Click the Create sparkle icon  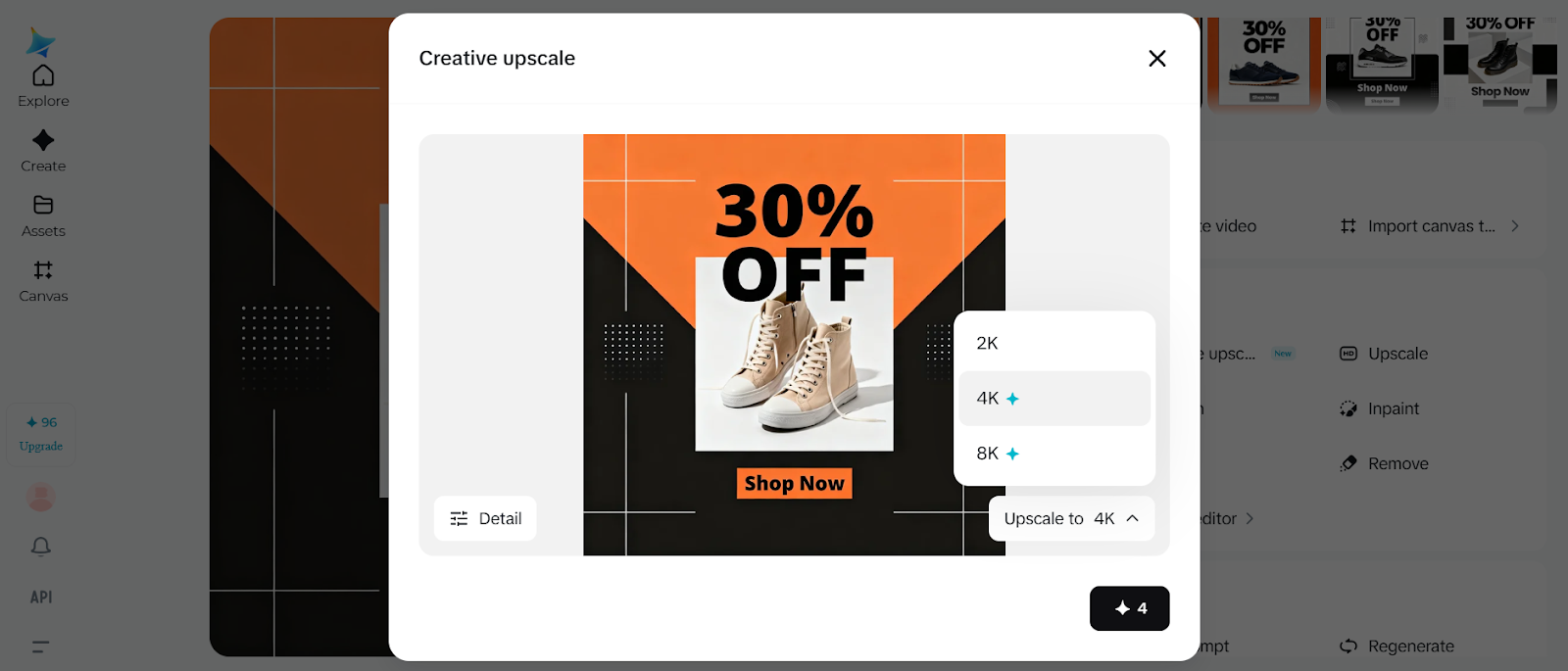(43, 140)
